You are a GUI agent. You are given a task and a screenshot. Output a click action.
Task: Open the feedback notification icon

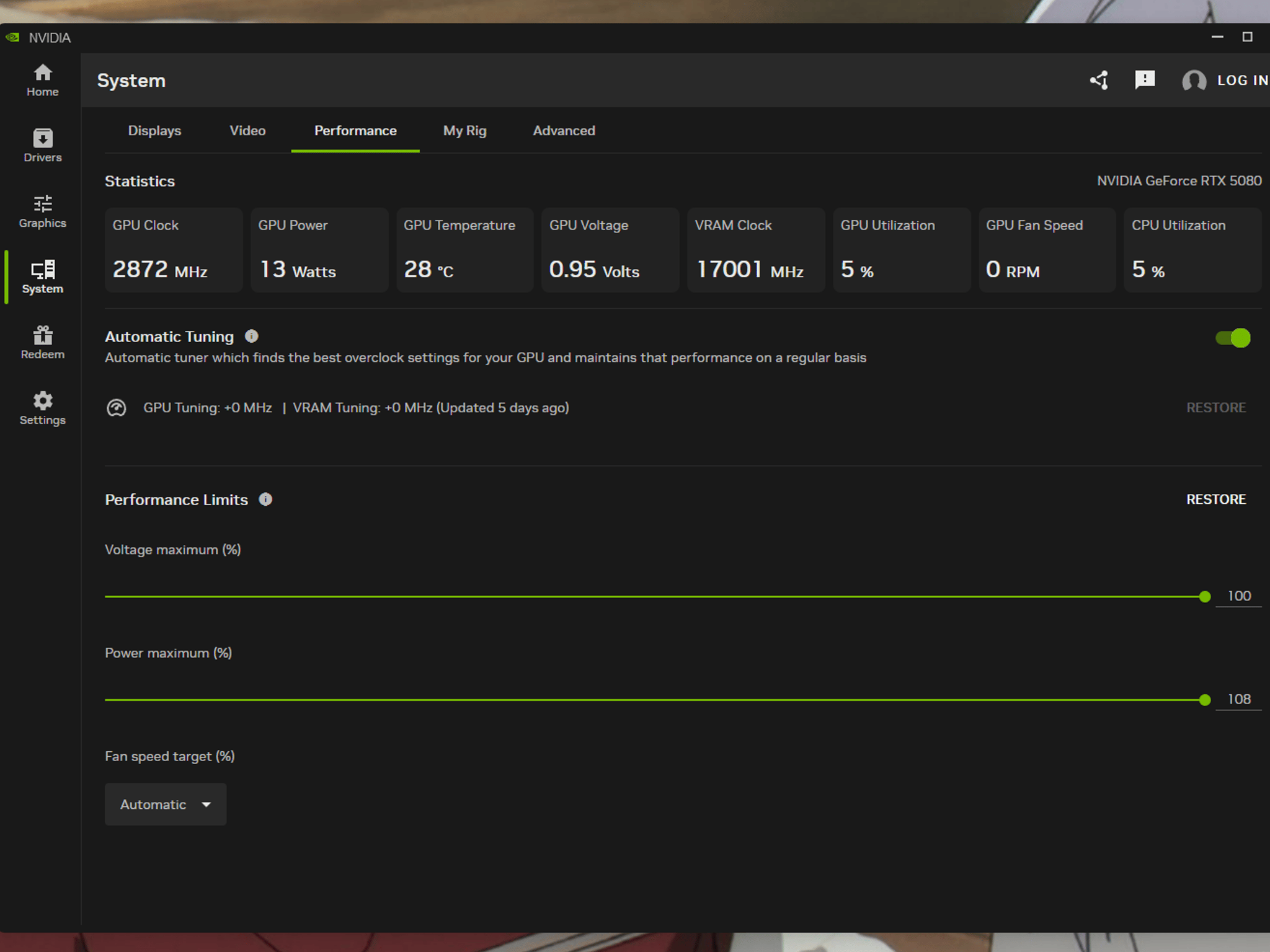pos(1145,80)
